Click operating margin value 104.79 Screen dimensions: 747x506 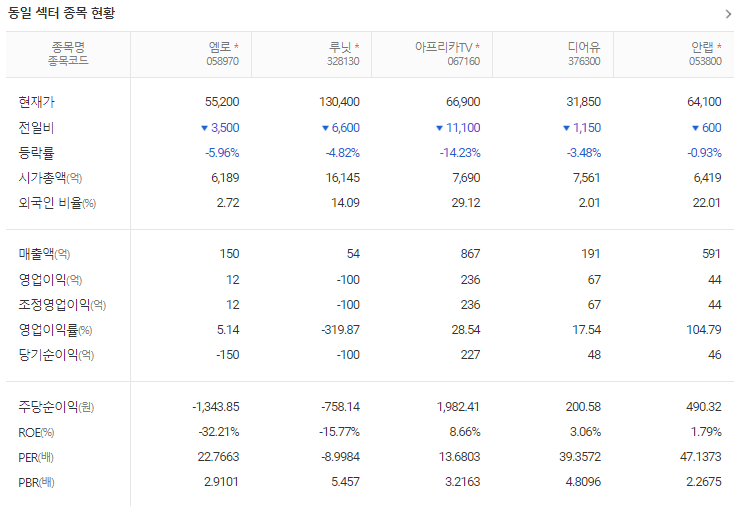point(704,330)
